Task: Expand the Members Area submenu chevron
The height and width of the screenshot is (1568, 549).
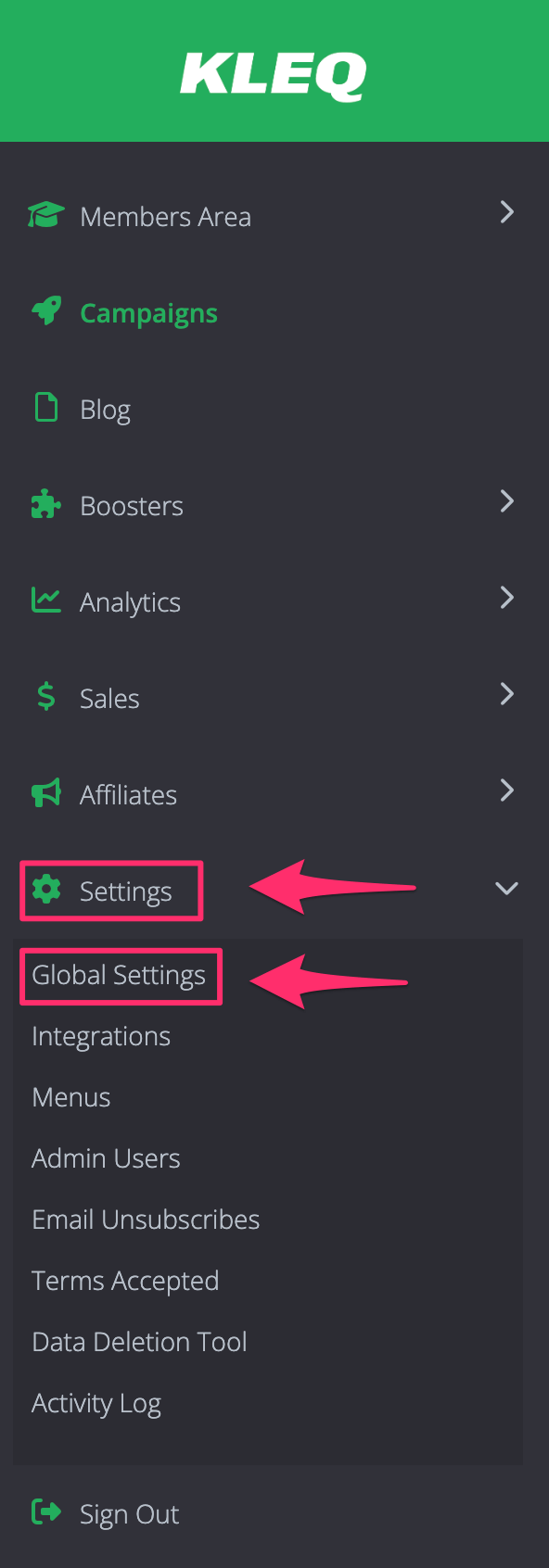Action: (x=506, y=212)
